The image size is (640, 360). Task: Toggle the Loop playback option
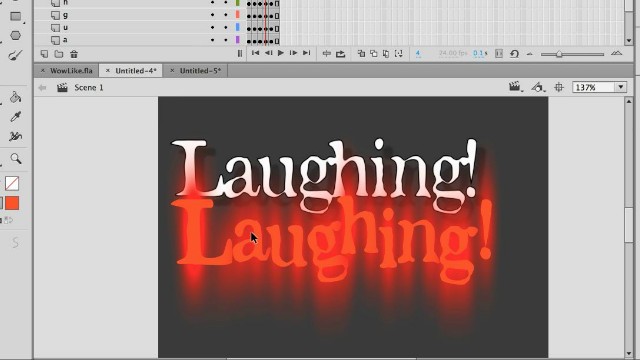[340, 53]
